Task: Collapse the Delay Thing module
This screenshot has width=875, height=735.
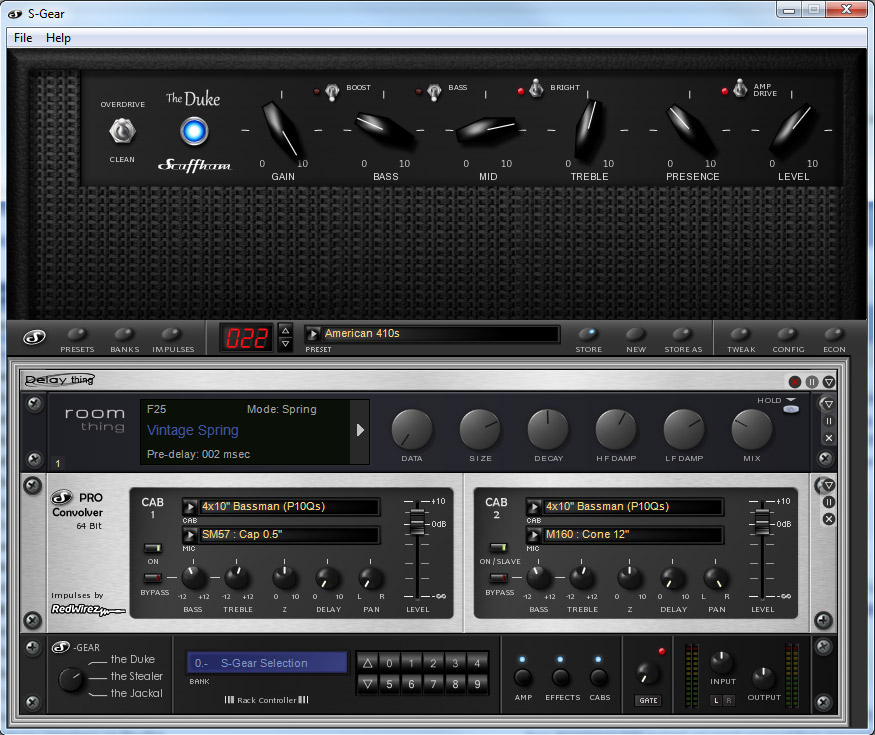Action: point(829,382)
